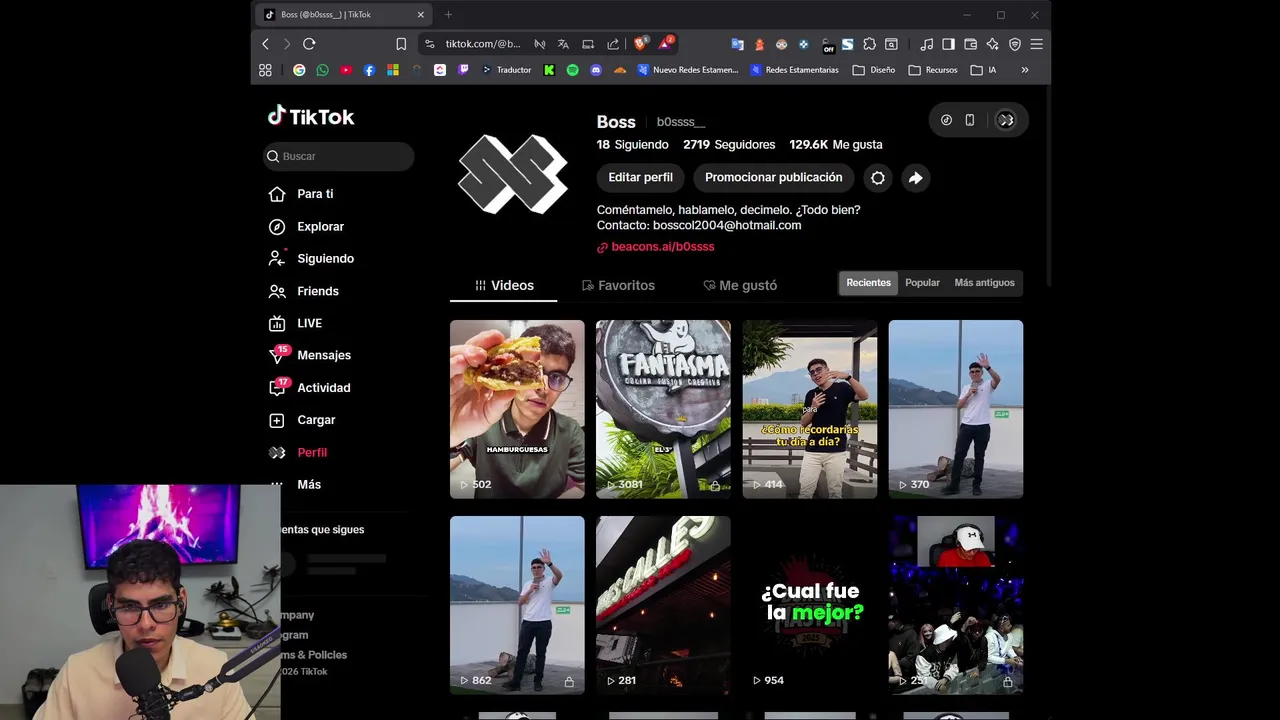Open Facebook bookmark

coord(369,70)
